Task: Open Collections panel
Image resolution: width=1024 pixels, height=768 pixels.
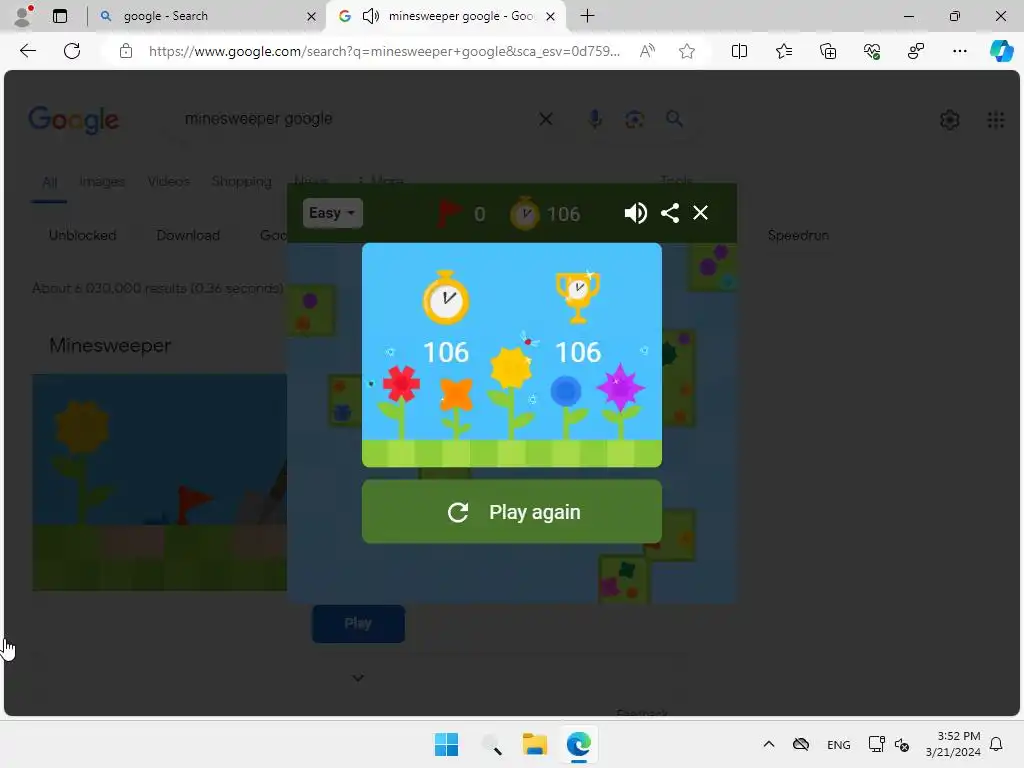Action: coord(827,51)
